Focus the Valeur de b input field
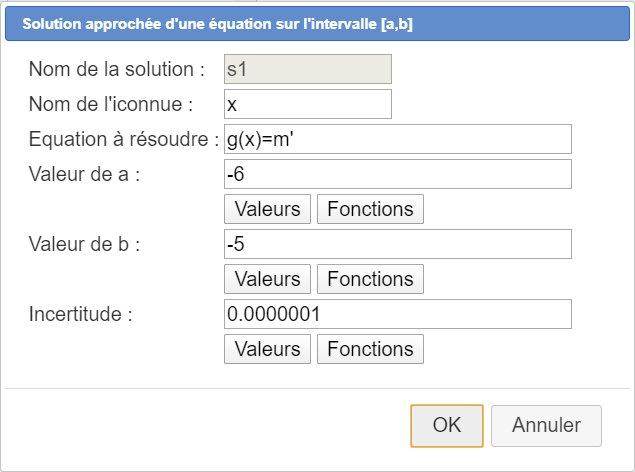Viewport: 635px width, 472px height. coord(397,244)
